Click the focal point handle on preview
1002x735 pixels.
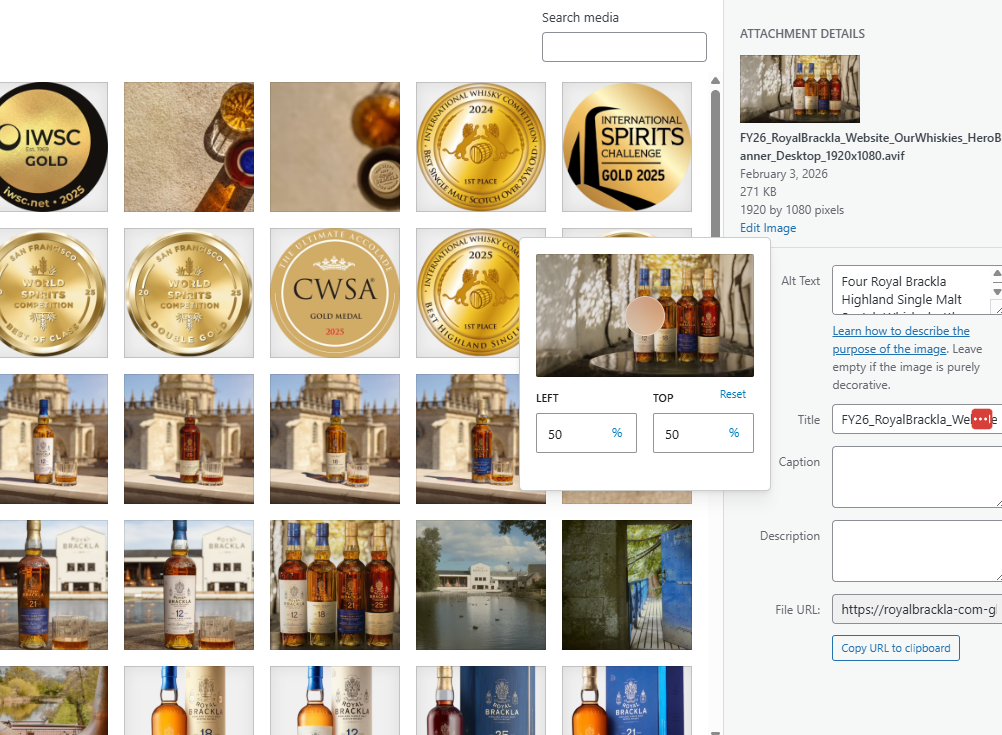[645, 315]
